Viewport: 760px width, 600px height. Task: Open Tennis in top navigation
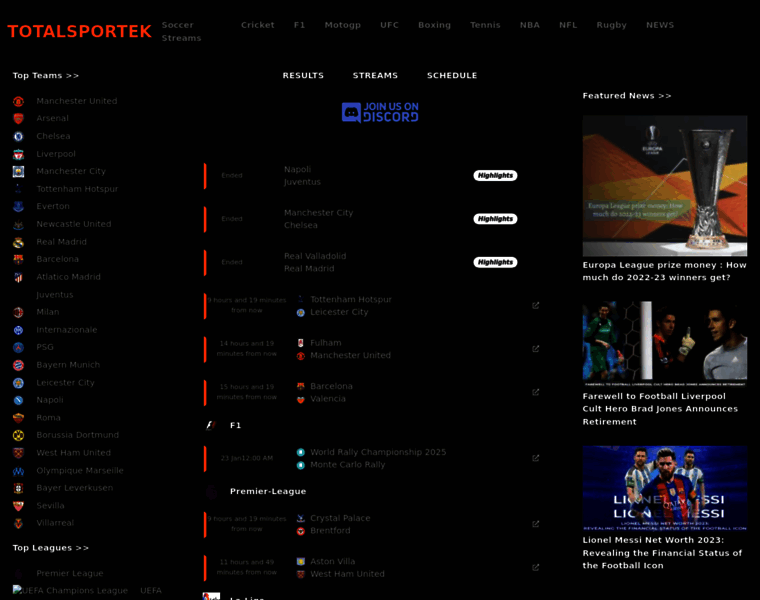[x=485, y=25]
